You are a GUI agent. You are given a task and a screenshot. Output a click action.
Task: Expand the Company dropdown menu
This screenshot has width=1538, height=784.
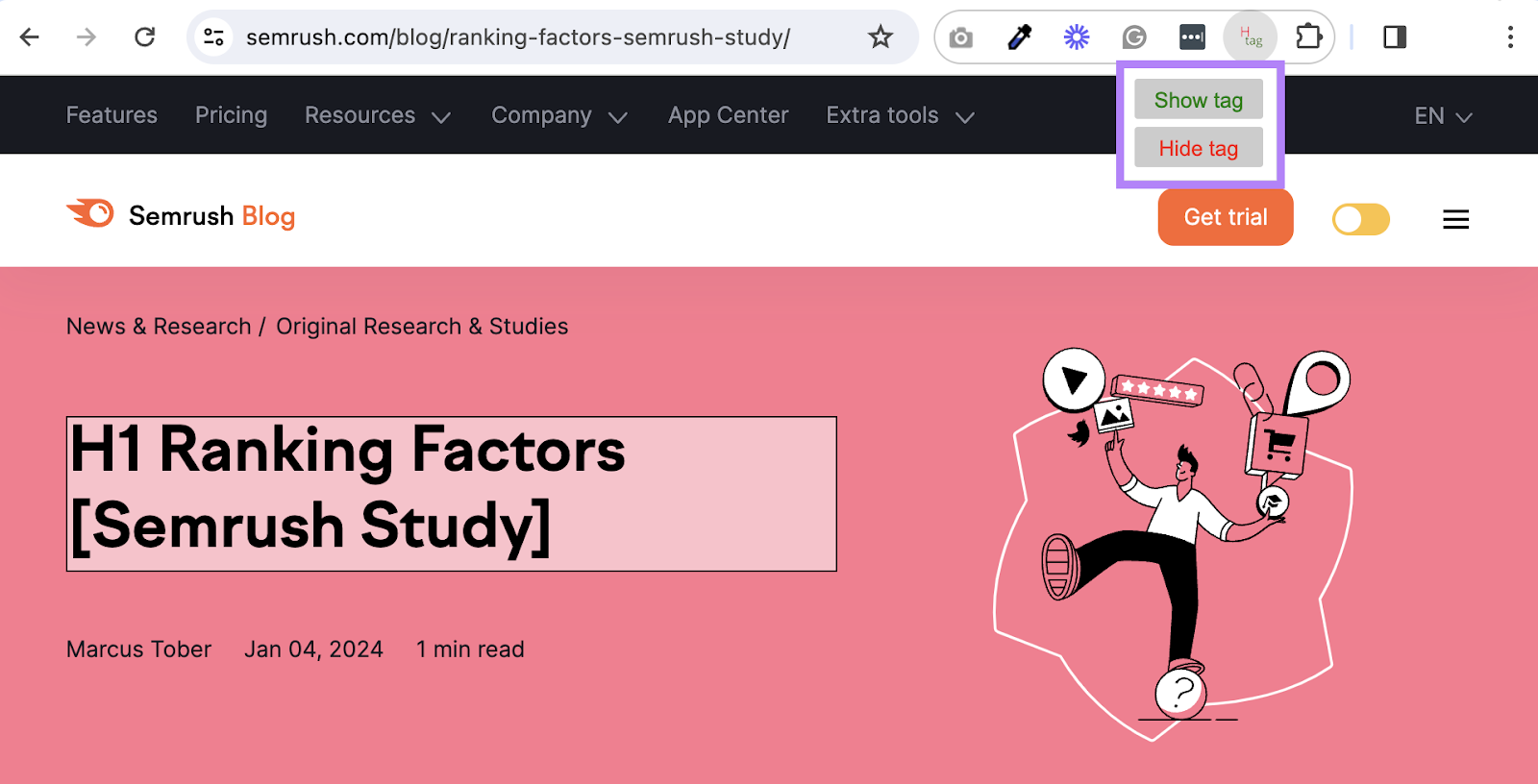coord(558,116)
